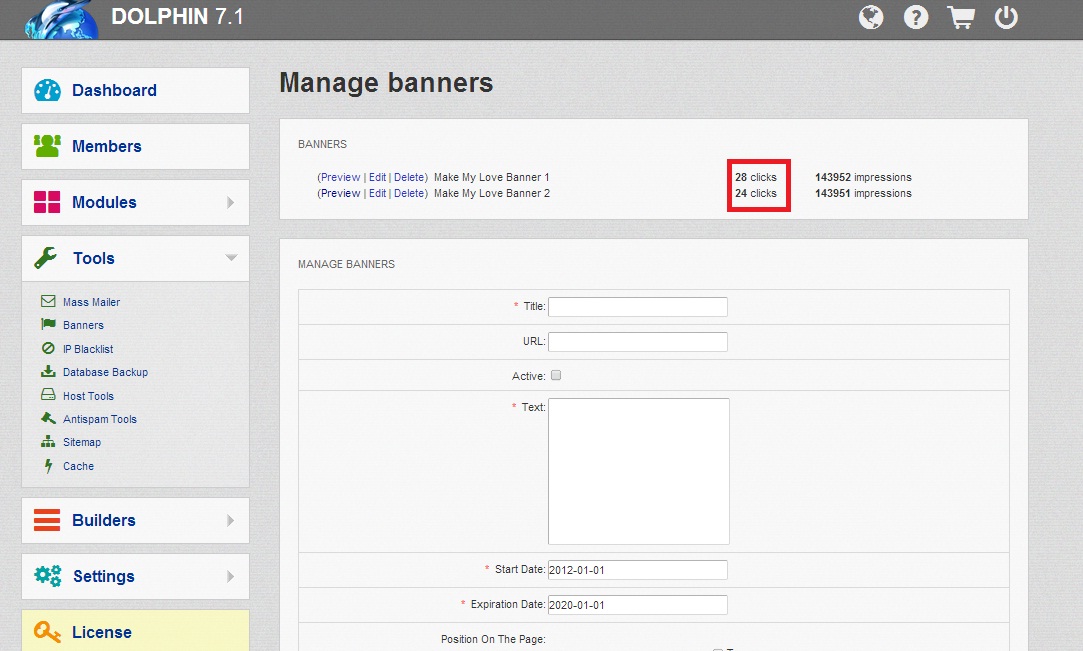This screenshot has width=1083, height=651.
Task: Click the Database Backup download icon
Action: 47,372
